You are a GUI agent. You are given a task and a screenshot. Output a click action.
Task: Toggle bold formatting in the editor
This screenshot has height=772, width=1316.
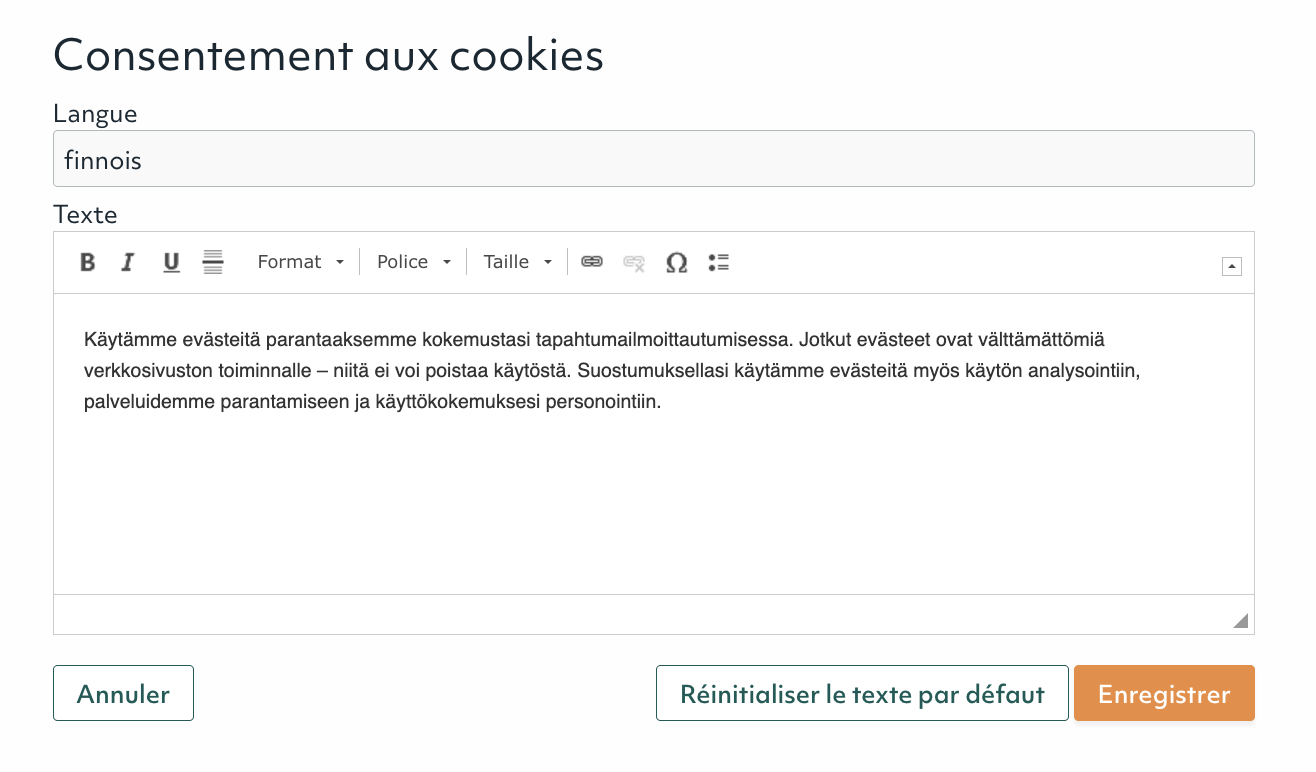[88, 262]
